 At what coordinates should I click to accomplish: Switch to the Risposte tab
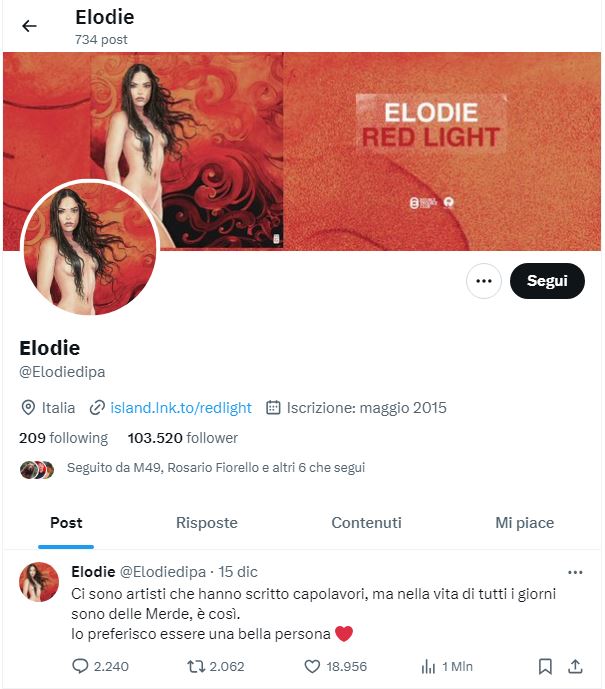(206, 523)
